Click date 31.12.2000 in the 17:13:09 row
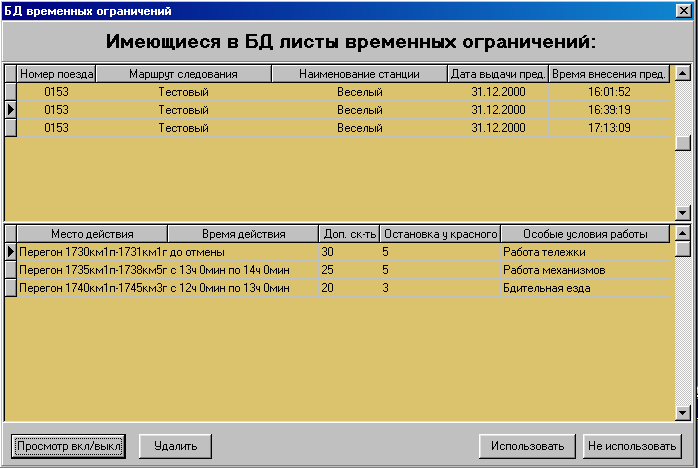Image resolution: width=698 pixels, height=468 pixels. coord(498,128)
